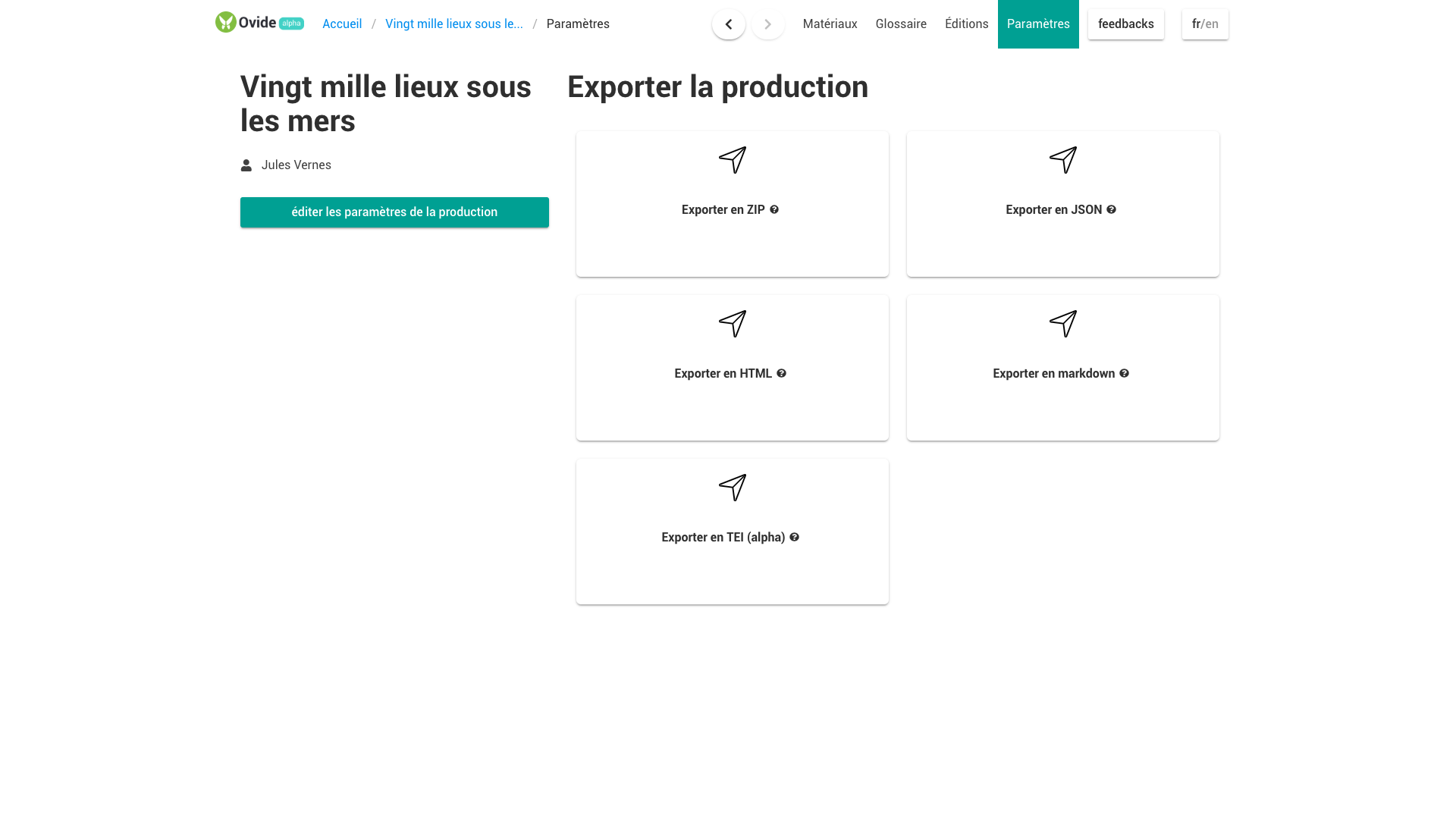The image size is (1456, 819).
Task: Go to the Accueil breadcrumb link
Action: [x=342, y=24]
